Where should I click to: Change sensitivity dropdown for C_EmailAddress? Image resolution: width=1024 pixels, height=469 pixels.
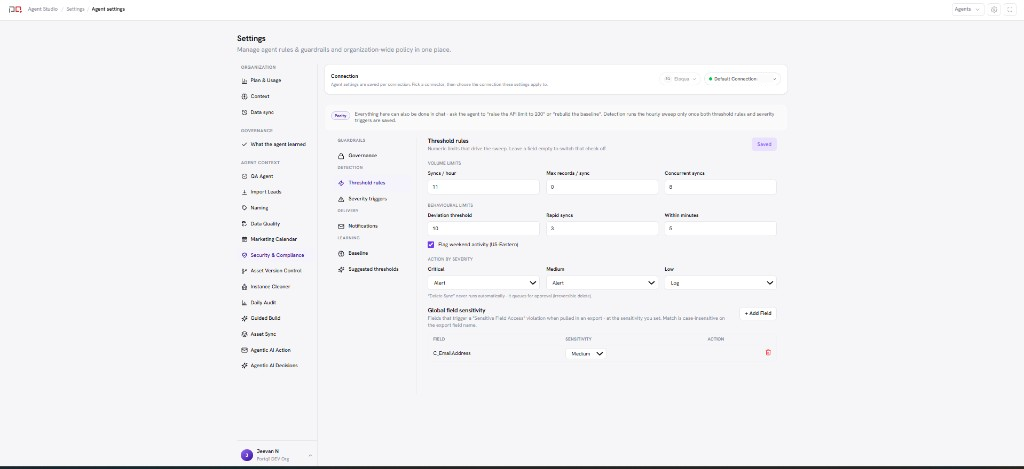pos(586,353)
